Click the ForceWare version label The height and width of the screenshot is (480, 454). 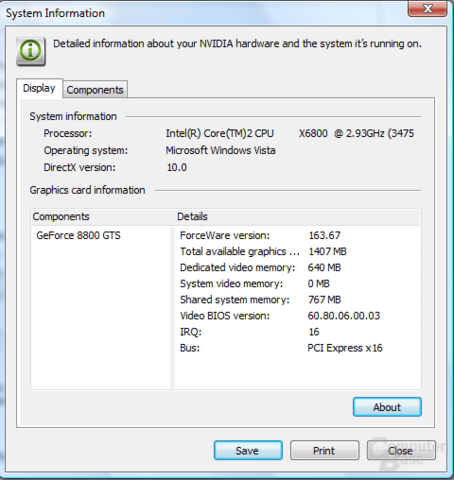(225, 235)
